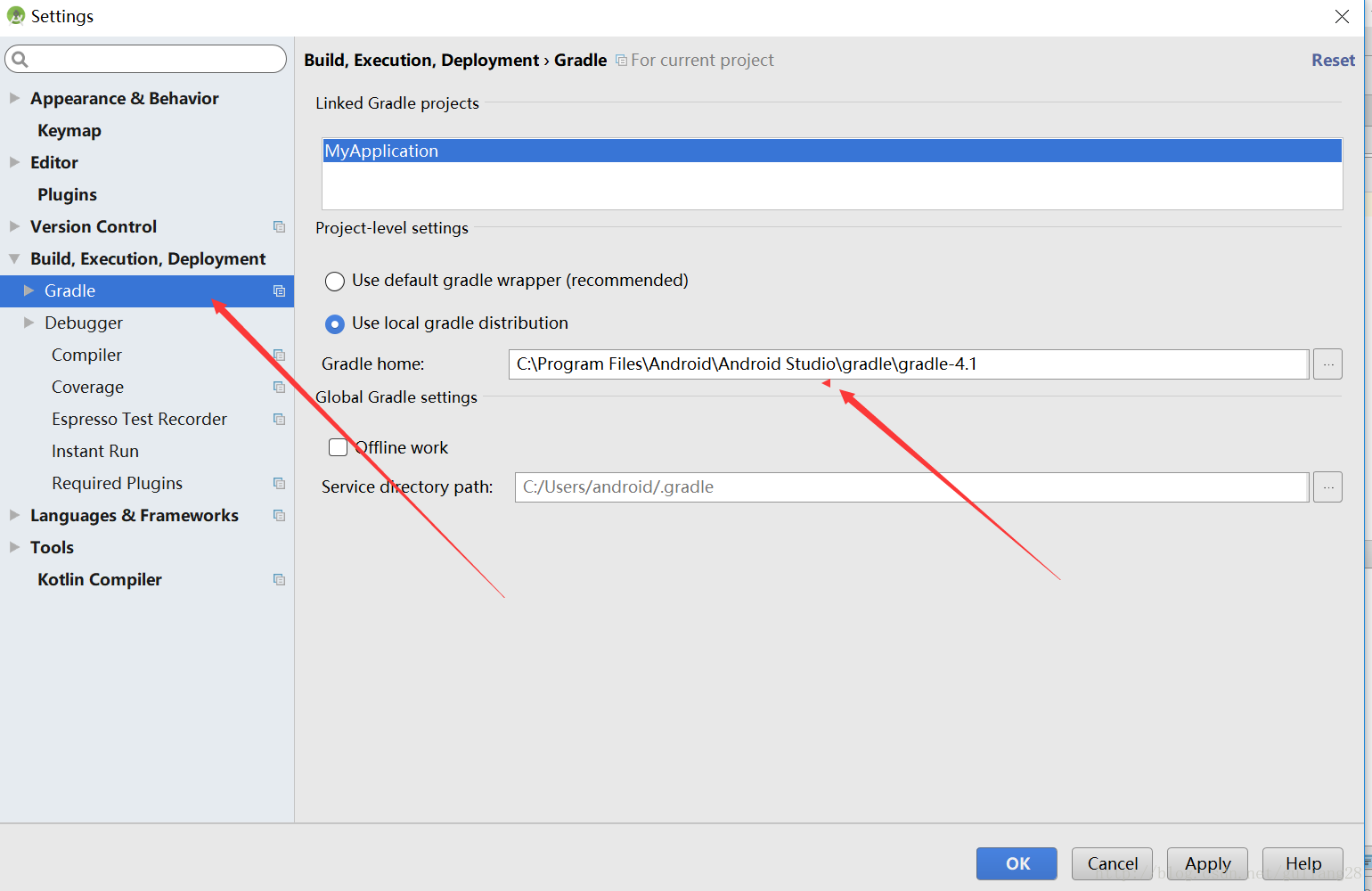Enable the Offline work checkbox
This screenshot has height=891, width=1372.
[338, 447]
